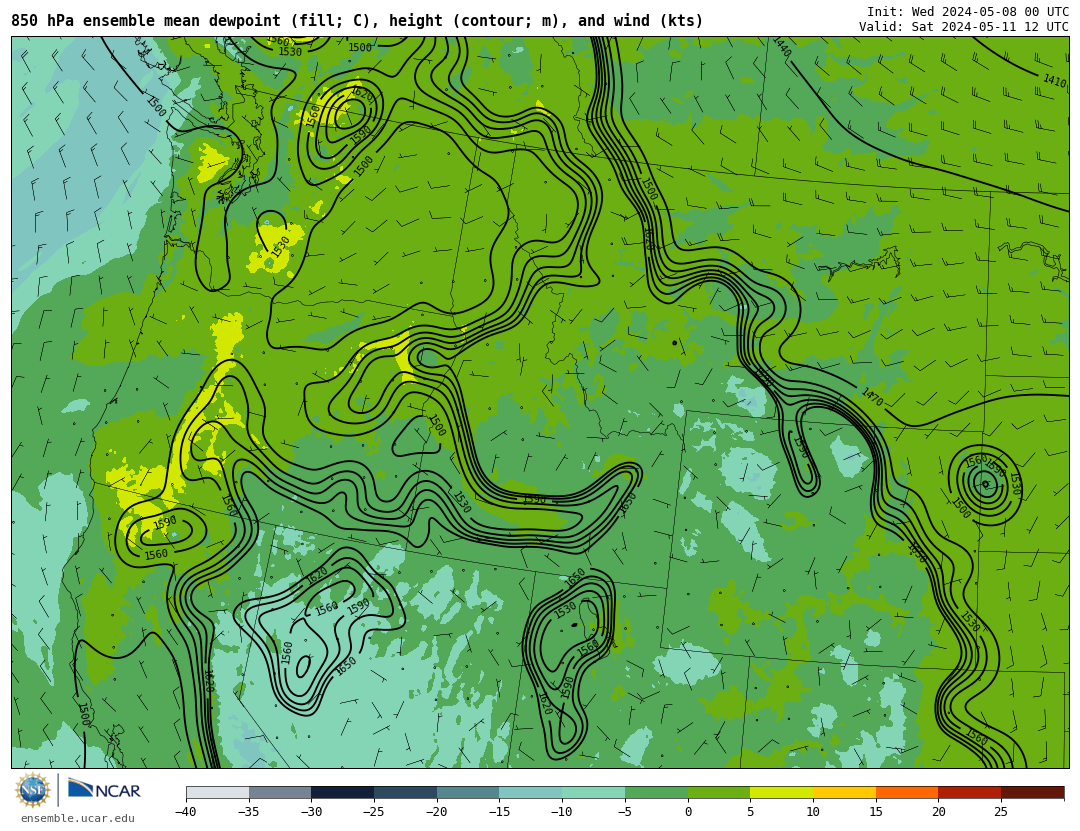The width and height of the screenshot is (1080, 831).
Task: Click the colorbar label '-25'
Action: coord(373,812)
